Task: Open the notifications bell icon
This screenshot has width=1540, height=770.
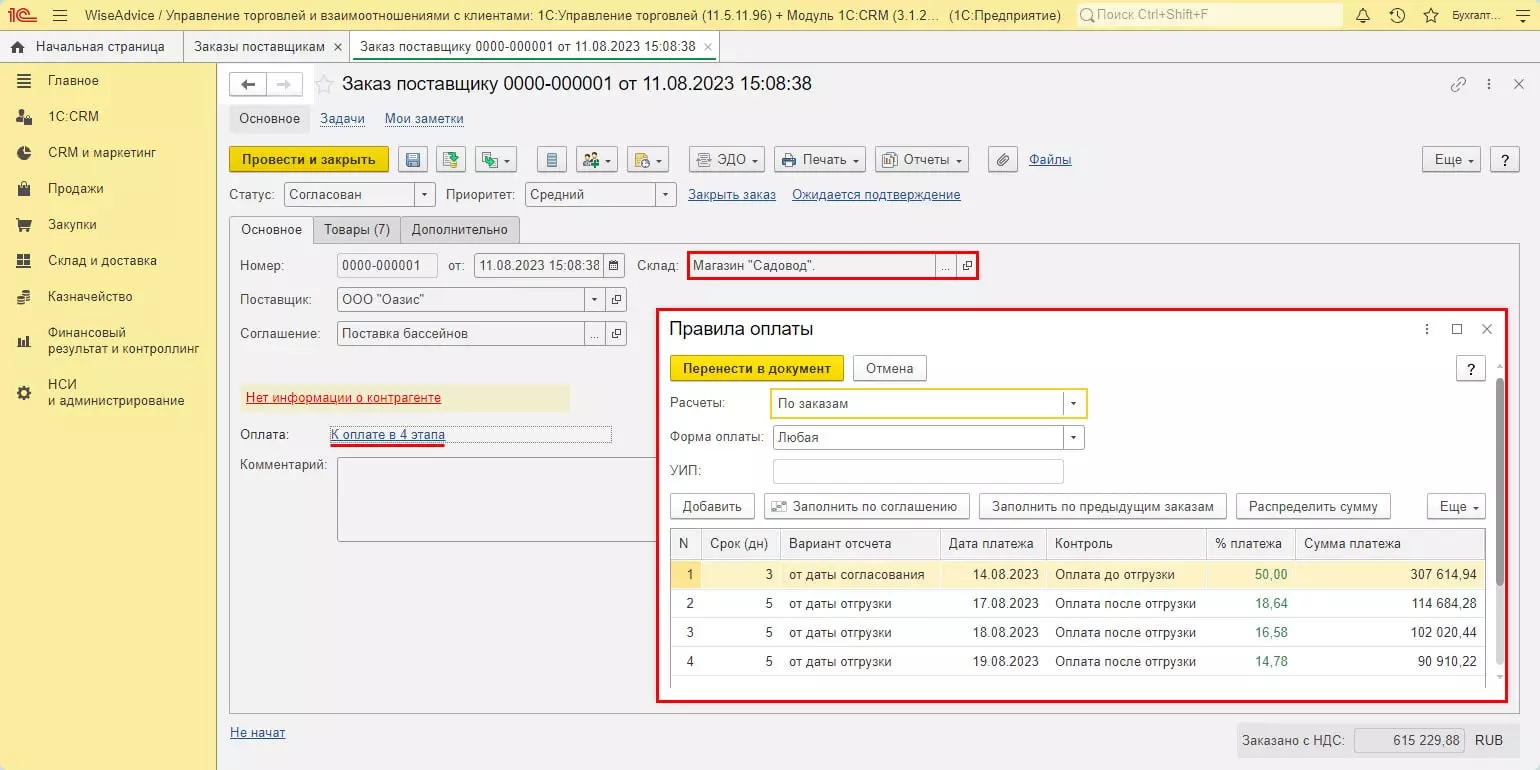Action: 1363,16
